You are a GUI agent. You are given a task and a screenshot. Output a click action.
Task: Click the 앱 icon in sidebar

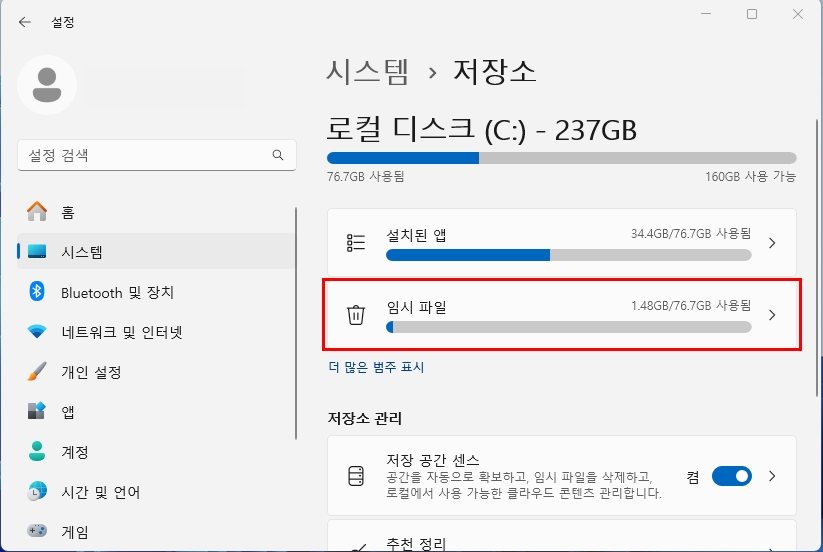[37, 411]
